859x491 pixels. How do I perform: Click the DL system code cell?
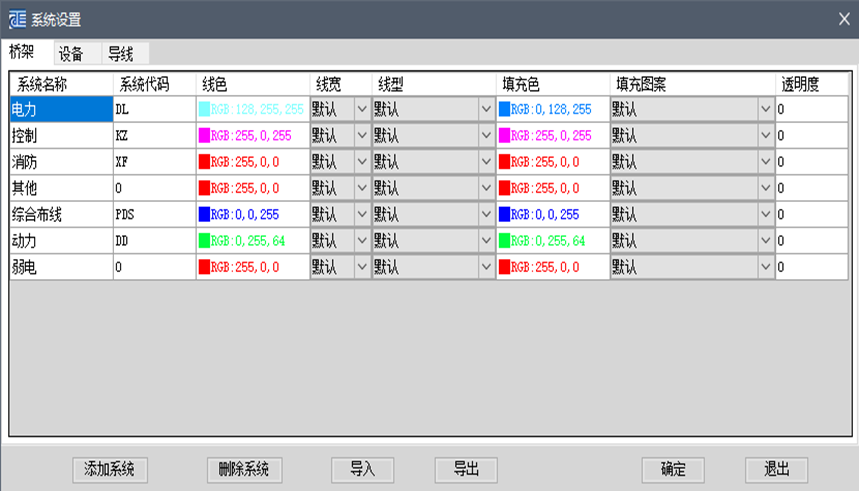point(154,109)
